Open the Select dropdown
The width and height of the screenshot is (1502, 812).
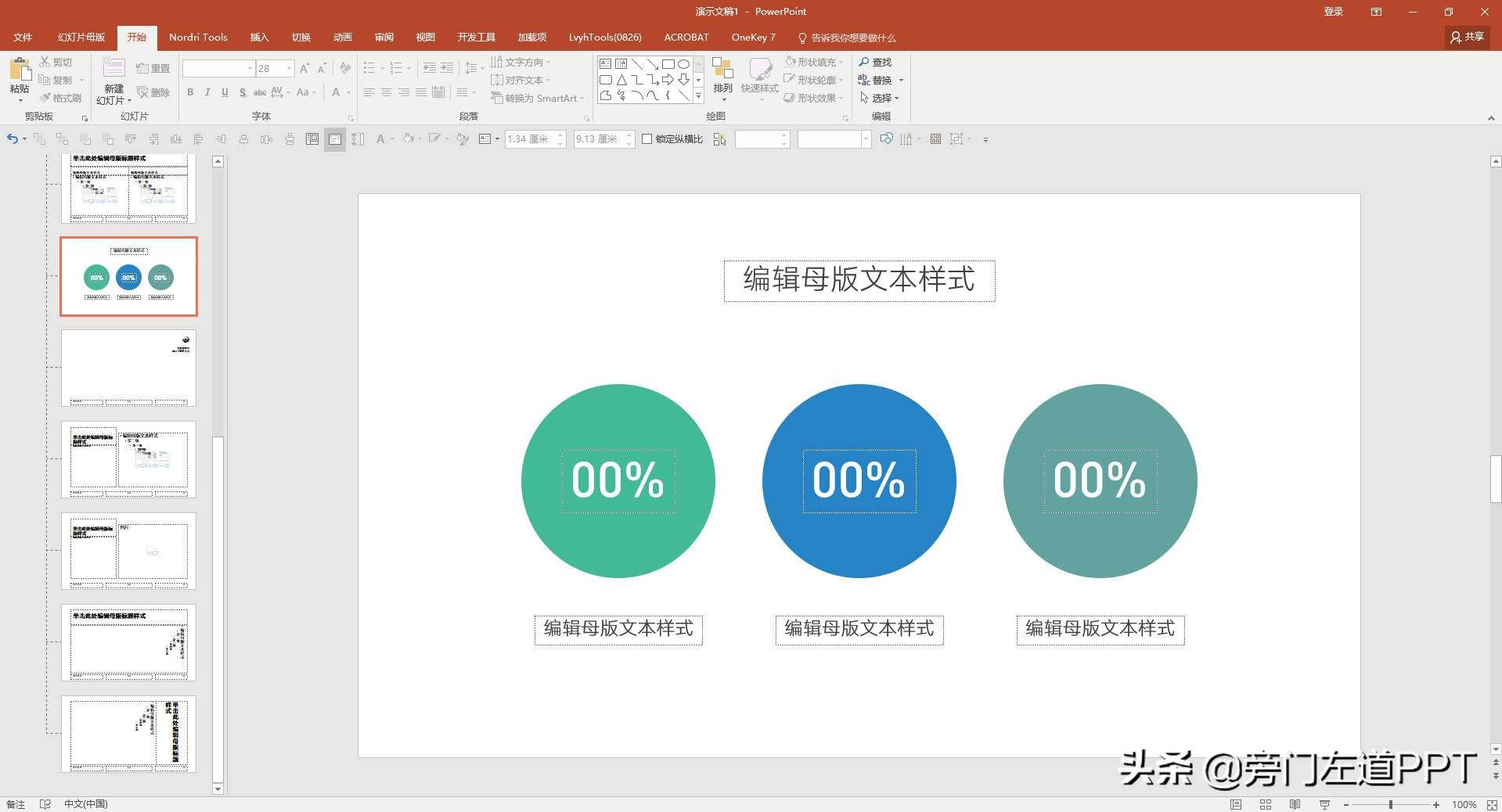[x=880, y=98]
